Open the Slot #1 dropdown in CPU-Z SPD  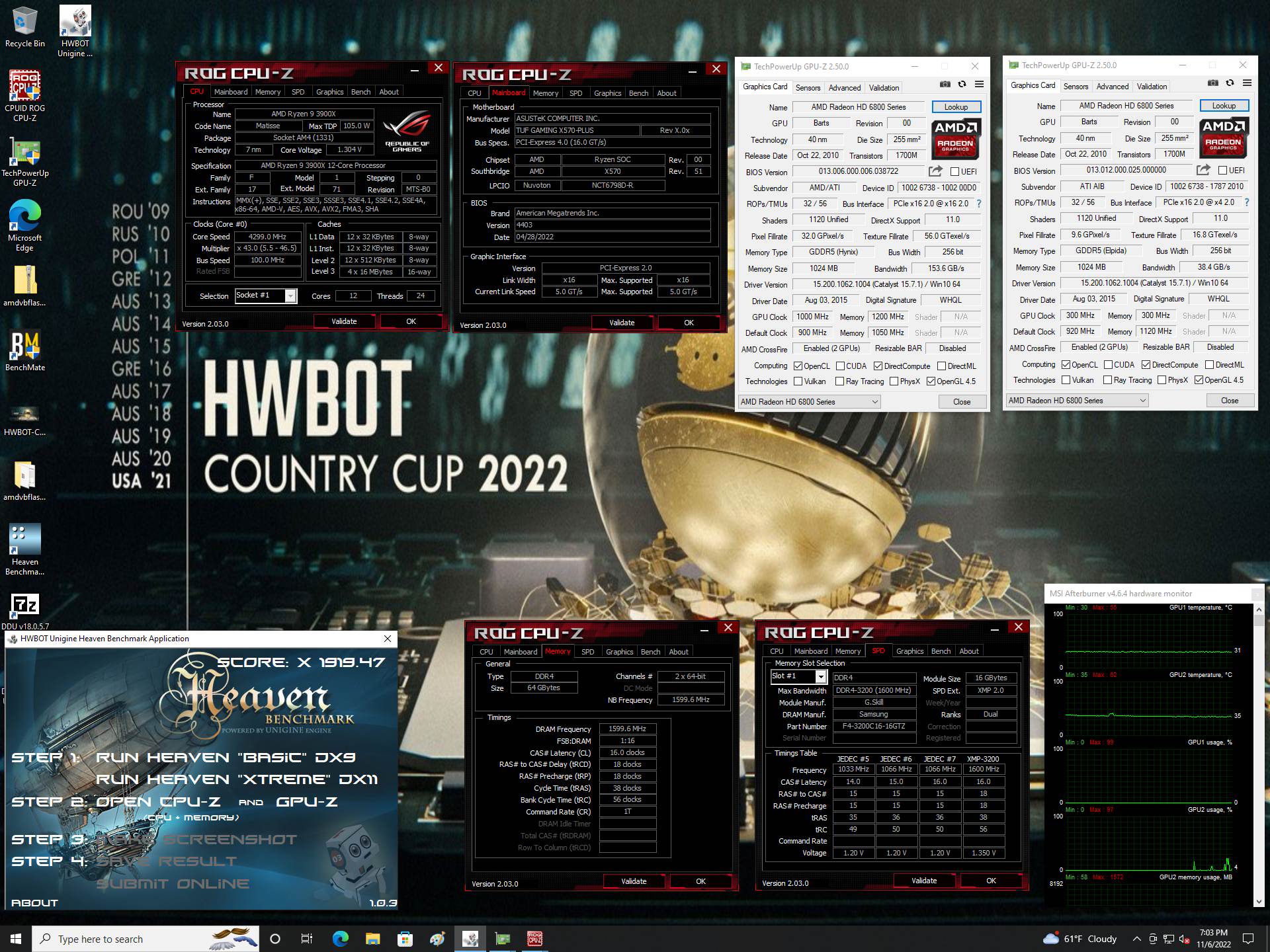click(x=821, y=677)
